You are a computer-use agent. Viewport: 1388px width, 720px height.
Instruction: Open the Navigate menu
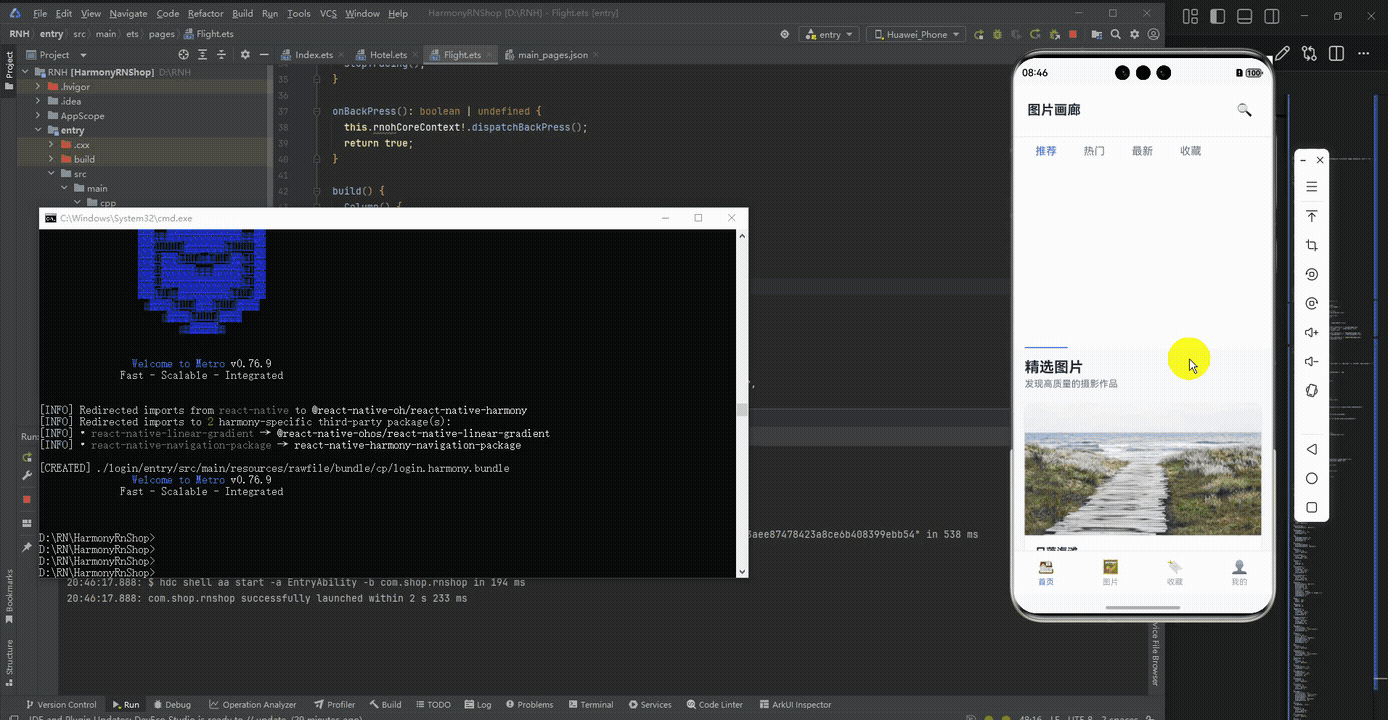click(x=128, y=14)
